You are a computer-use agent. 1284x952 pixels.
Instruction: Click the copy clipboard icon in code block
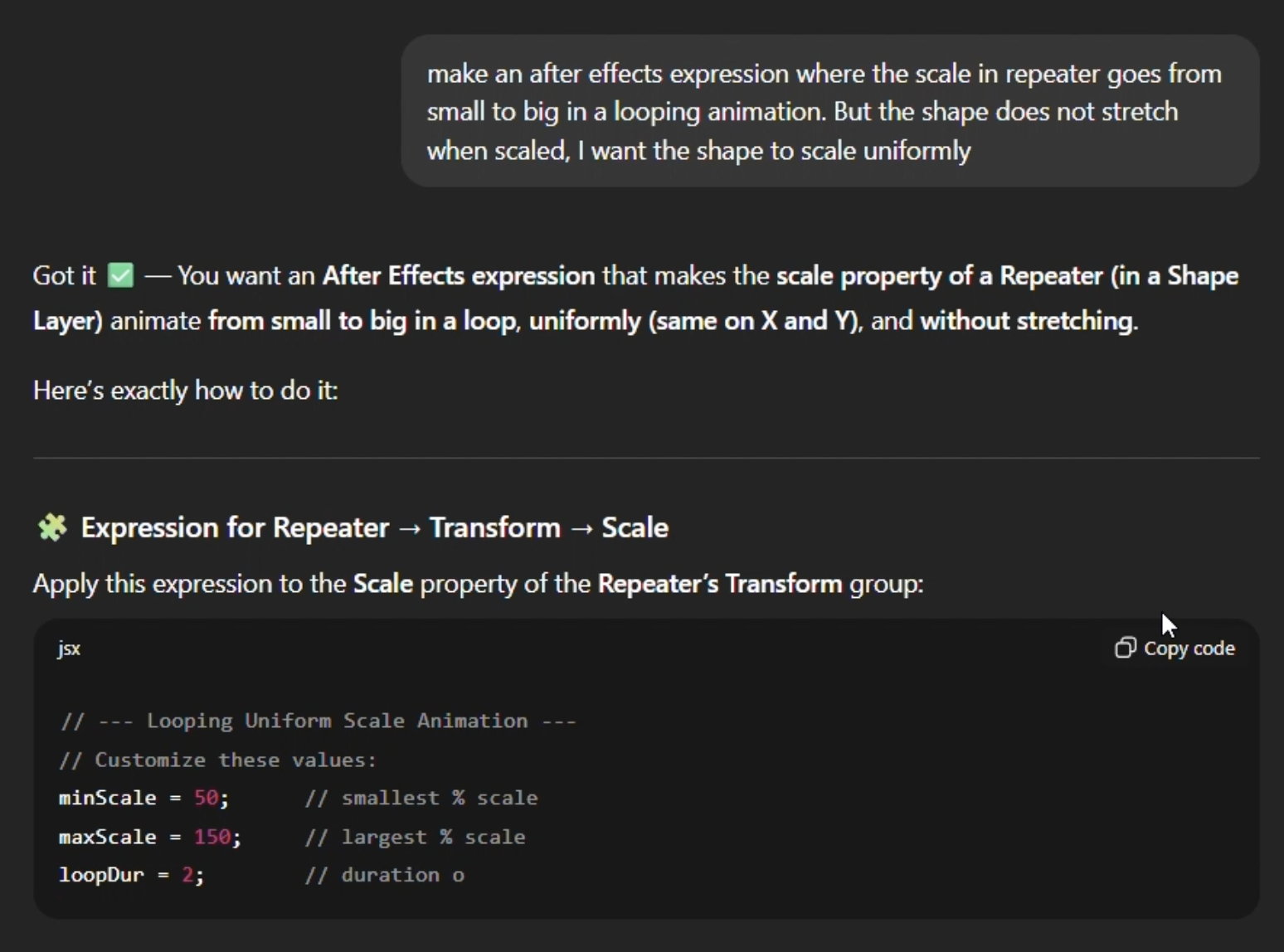(x=1125, y=648)
